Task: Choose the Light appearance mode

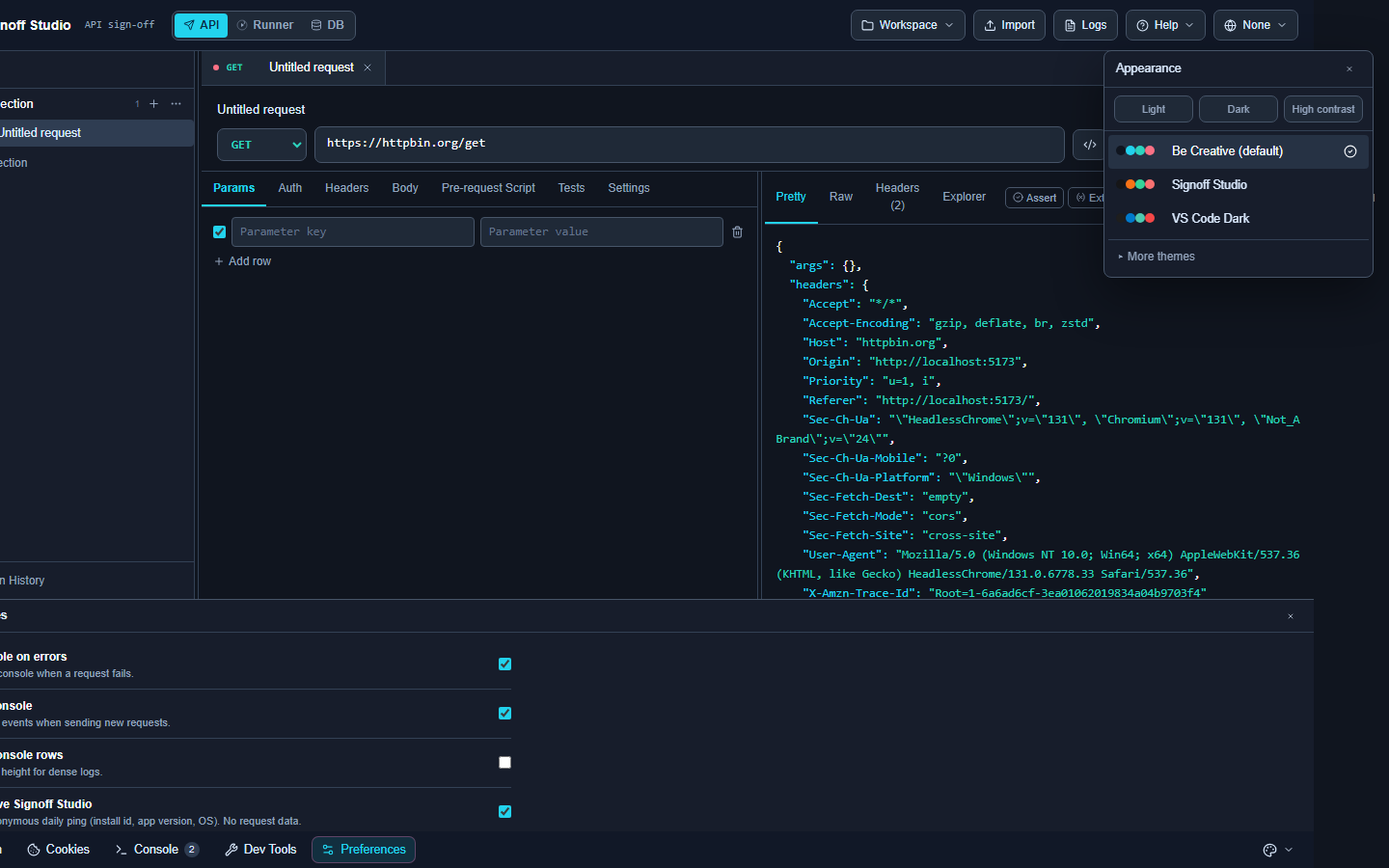Action: point(1154,109)
